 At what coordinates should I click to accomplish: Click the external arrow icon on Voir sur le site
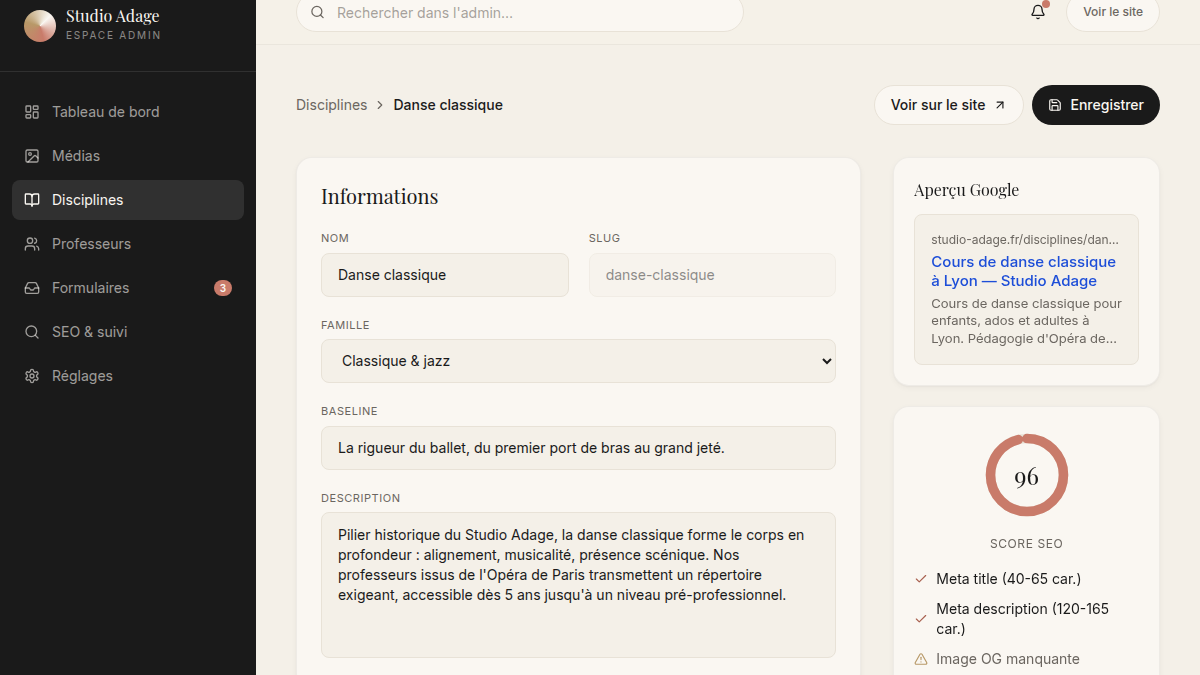pyautogui.click(x=1000, y=105)
